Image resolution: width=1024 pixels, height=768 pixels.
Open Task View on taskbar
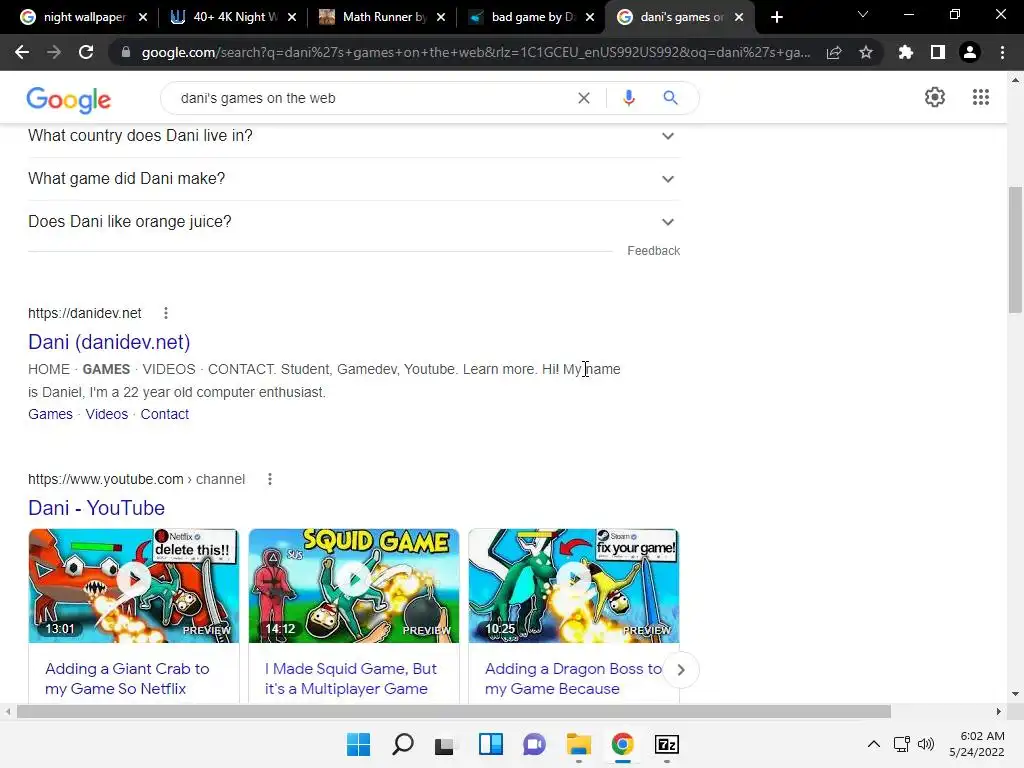click(445, 744)
